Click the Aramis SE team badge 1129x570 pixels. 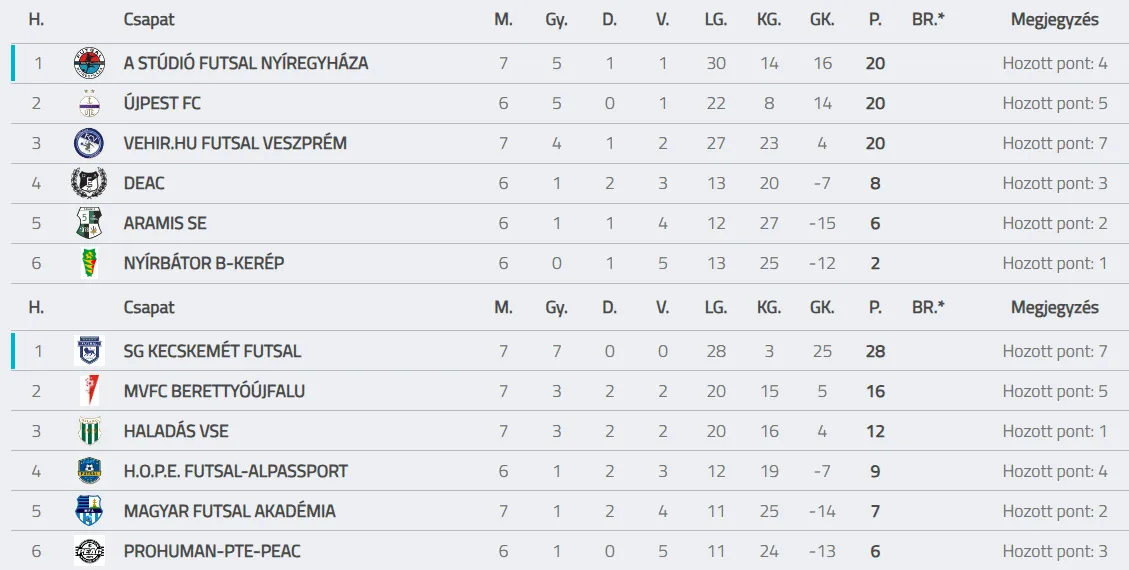click(x=89, y=224)
